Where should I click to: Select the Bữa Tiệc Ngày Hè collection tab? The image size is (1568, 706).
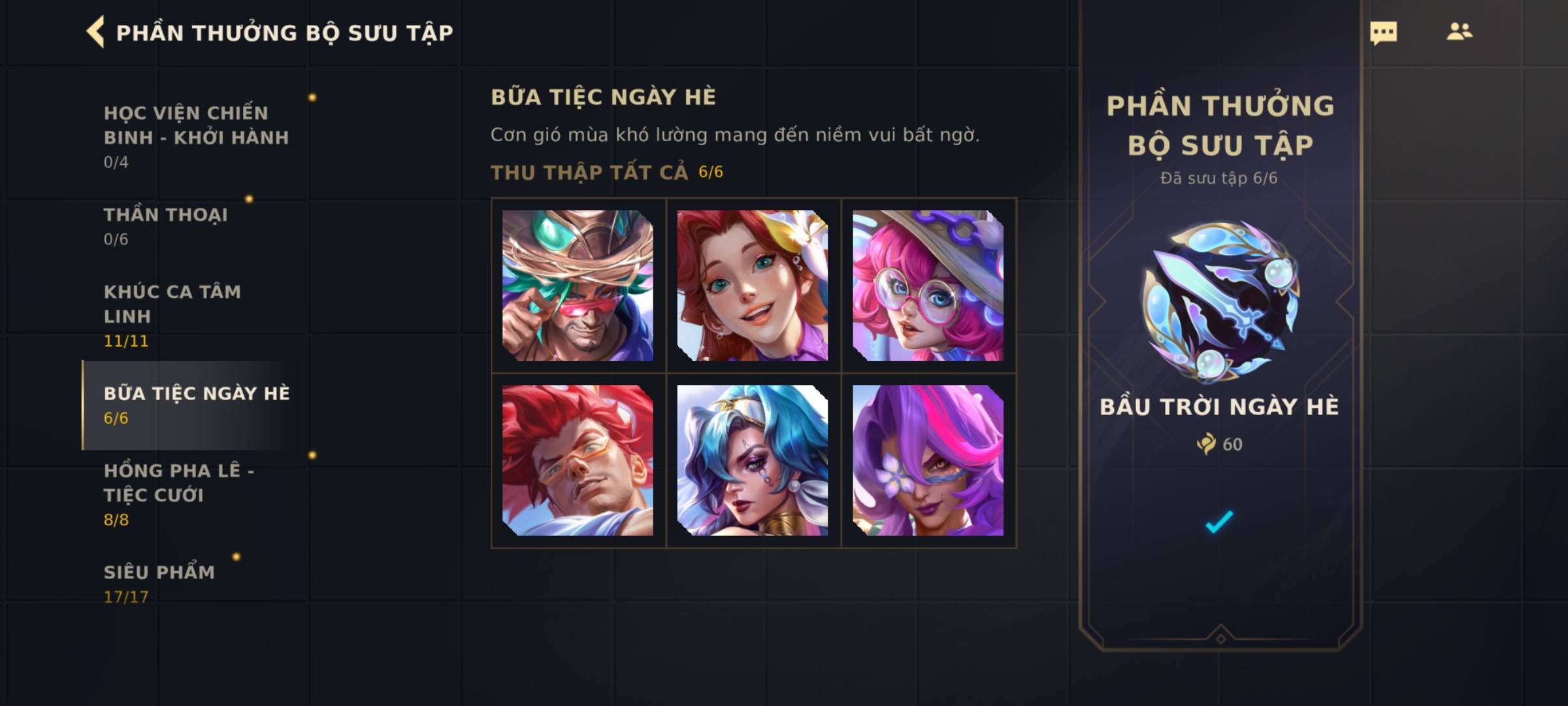pos(196,405)
